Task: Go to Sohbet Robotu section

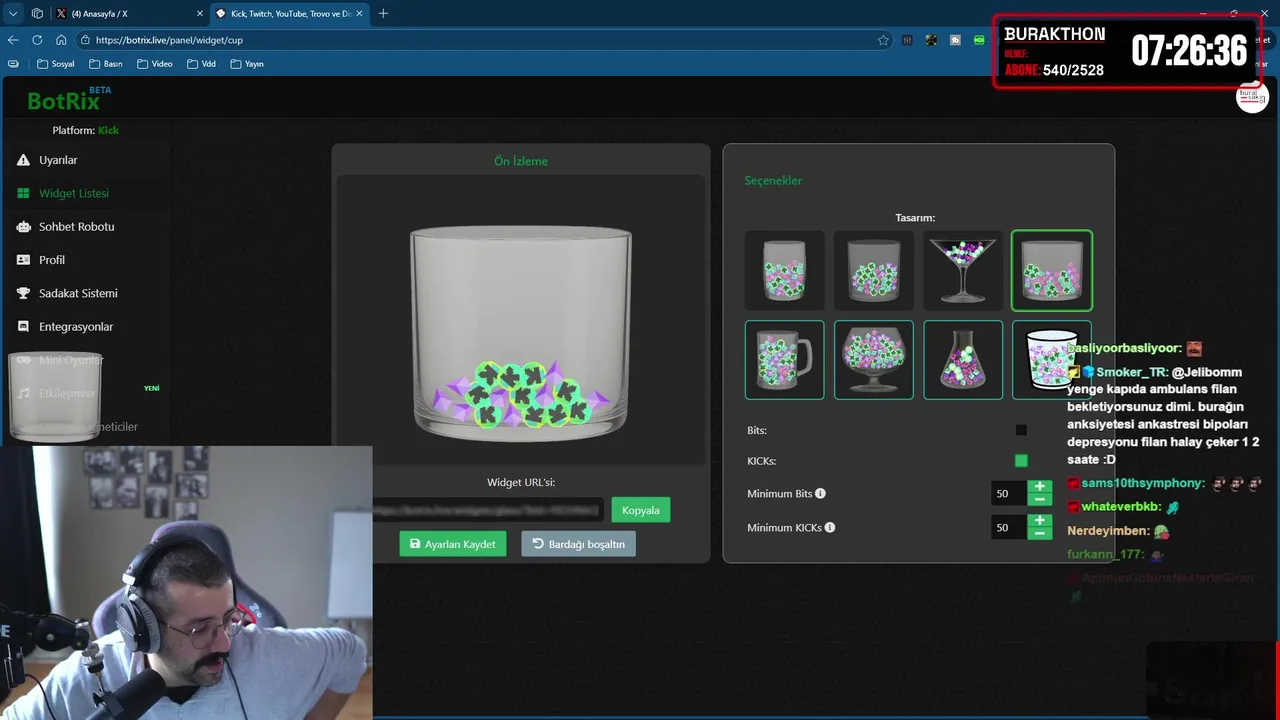Action: tap(76, 226)
